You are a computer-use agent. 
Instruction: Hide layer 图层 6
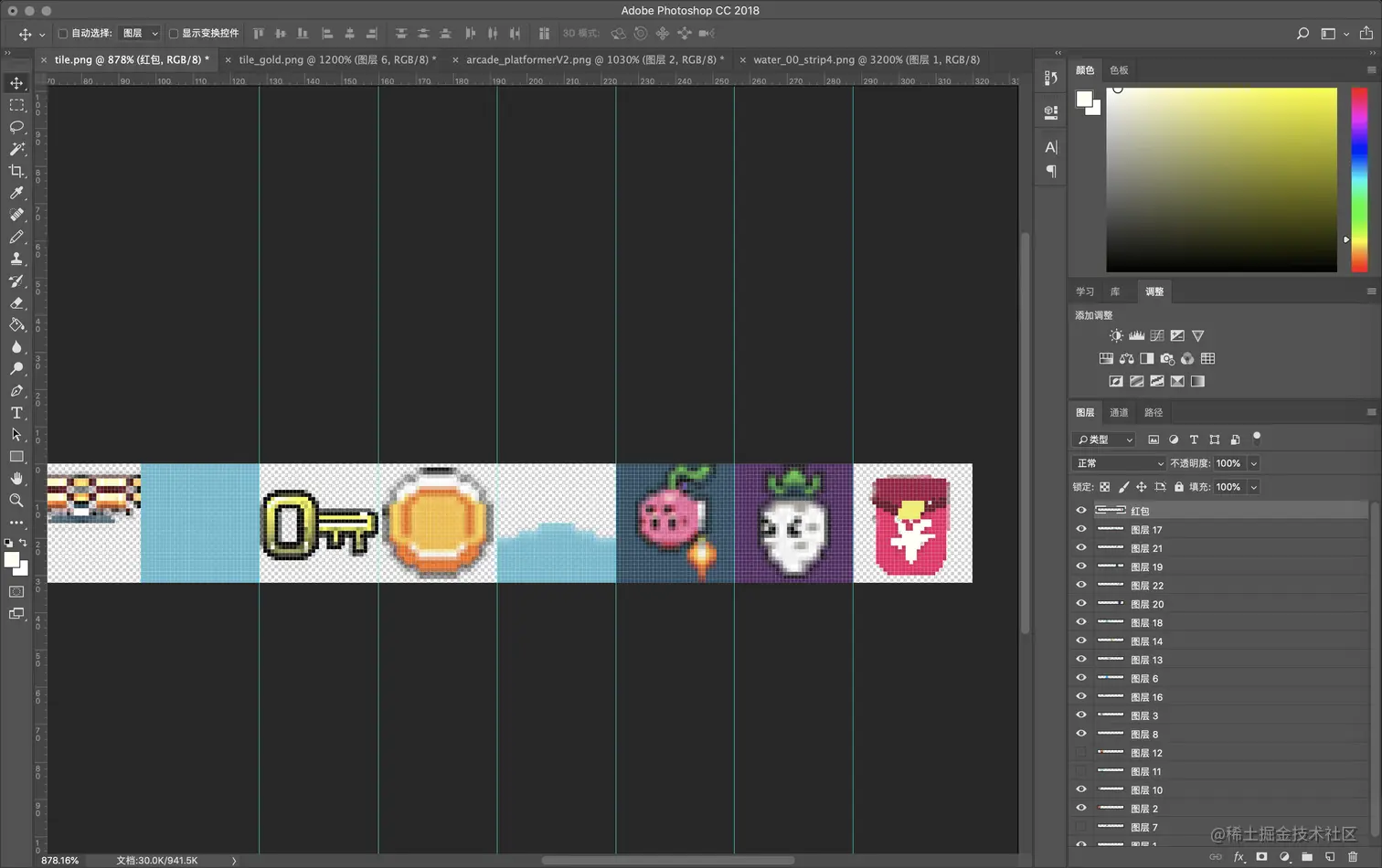point(1081,678)
